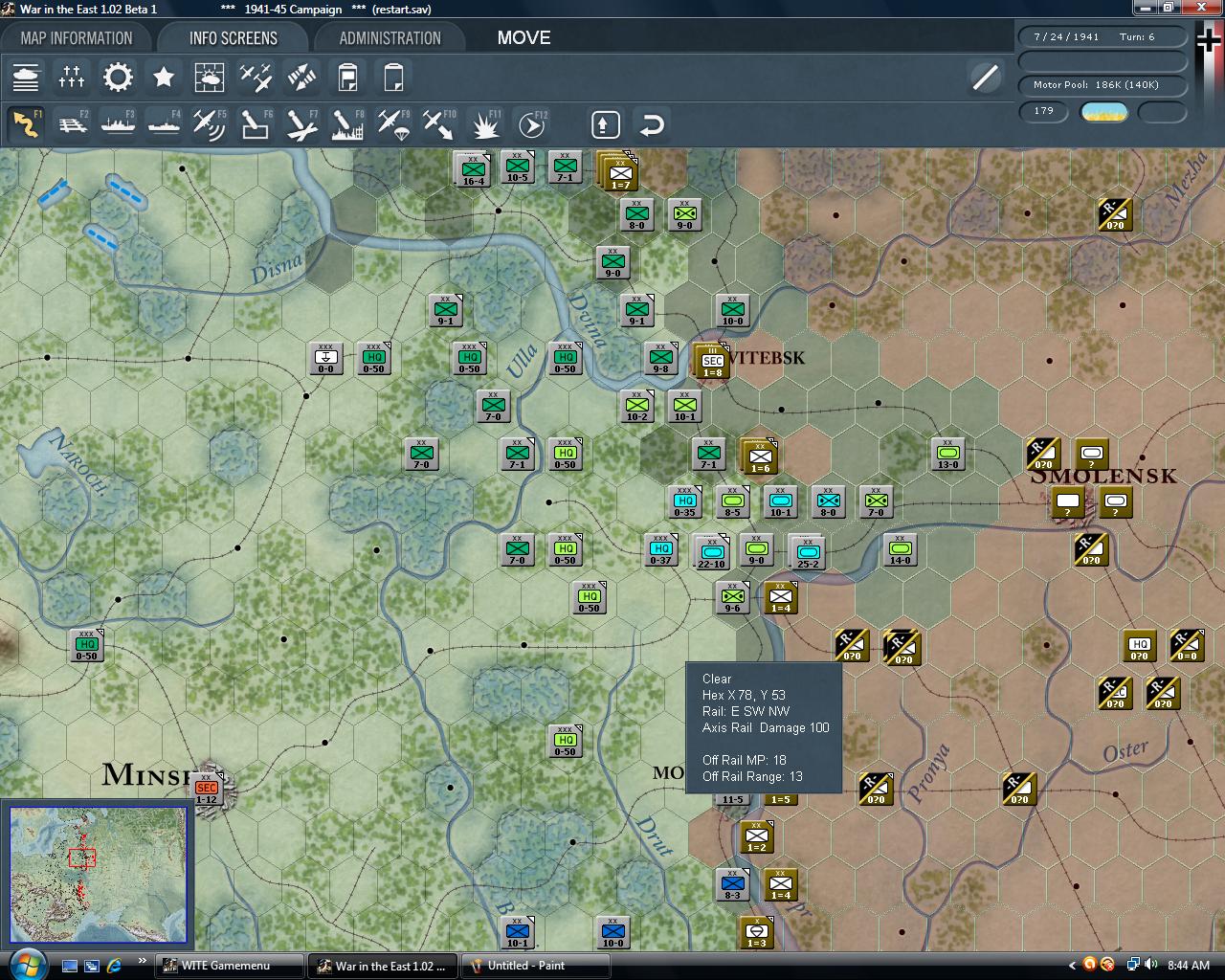Click the 179 value field

(1044, 111)
